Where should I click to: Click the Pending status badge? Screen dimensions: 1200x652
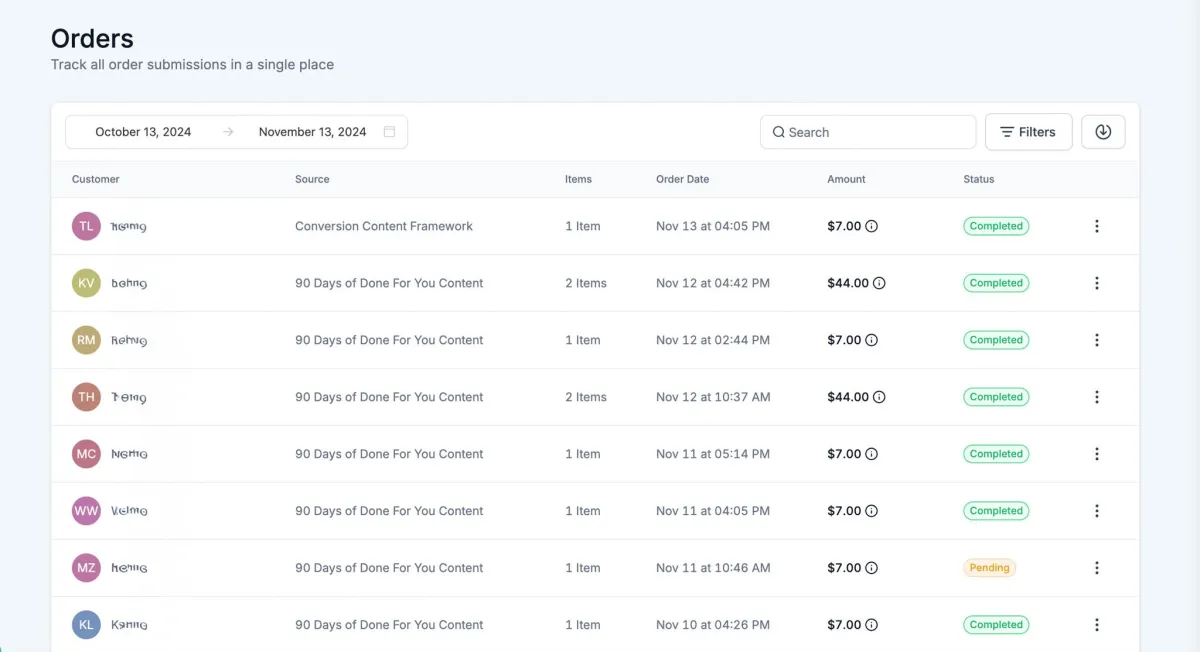pos(989,568)
